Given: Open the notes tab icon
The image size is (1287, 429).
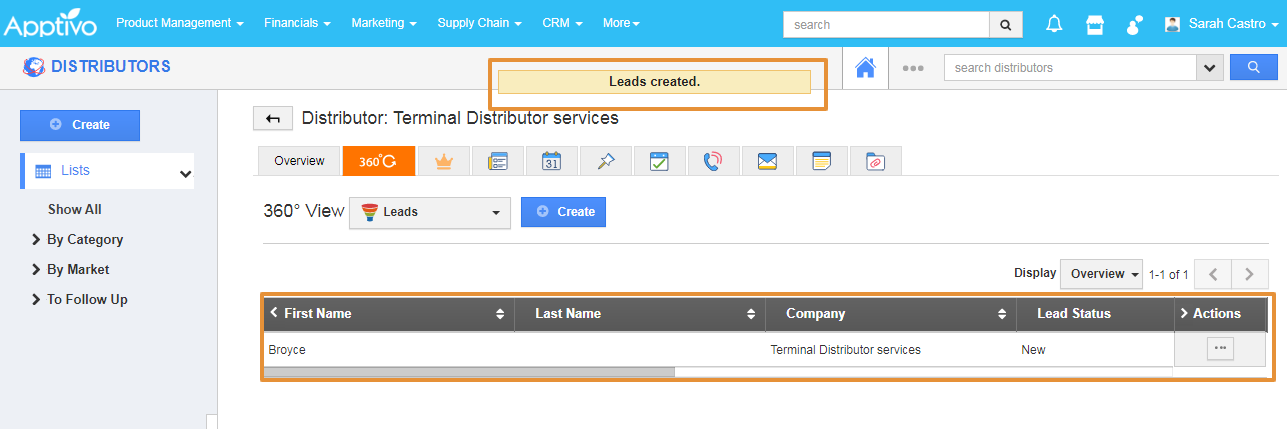Looking at the screenshot, I should [x=821, y=161].
